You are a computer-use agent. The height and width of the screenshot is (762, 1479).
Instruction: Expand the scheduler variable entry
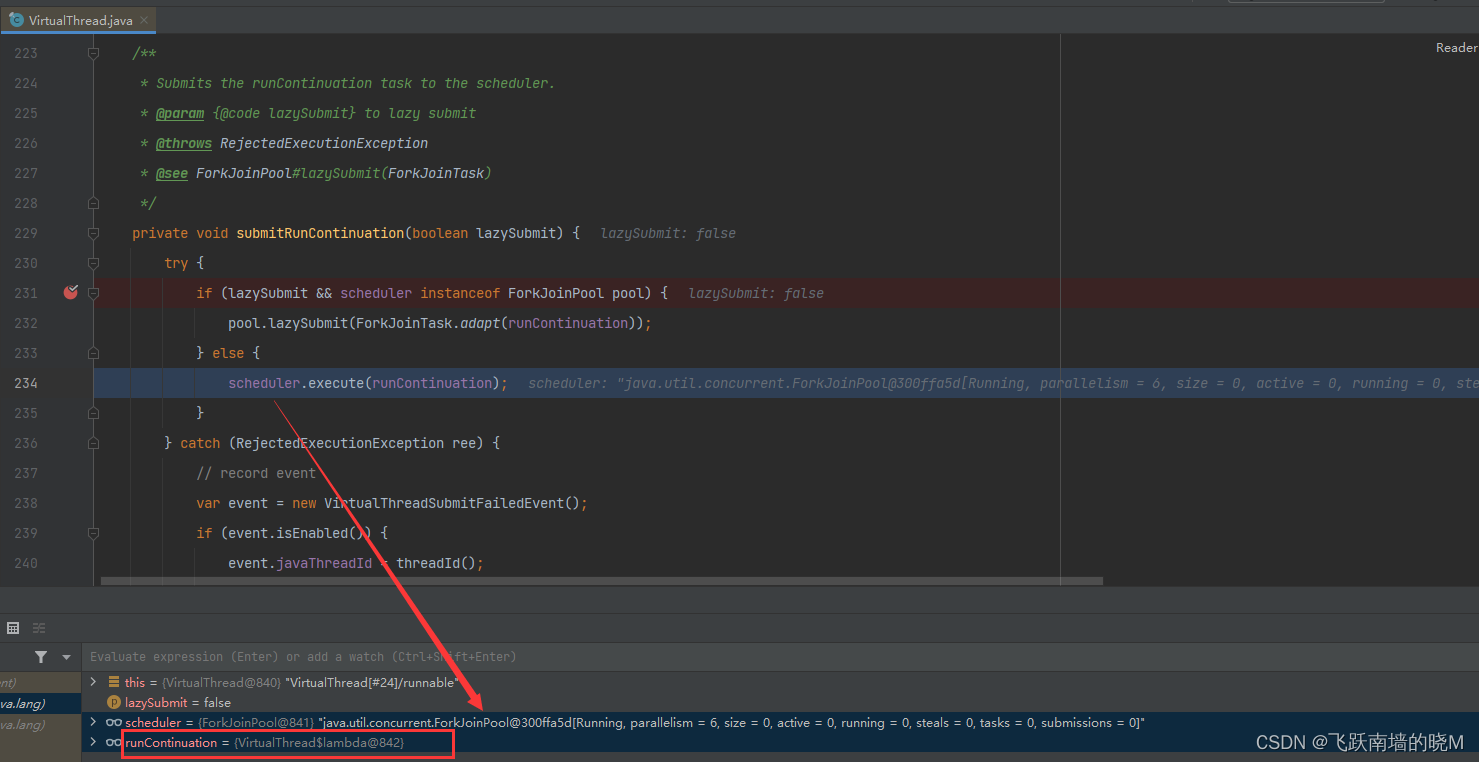[92, 722]
